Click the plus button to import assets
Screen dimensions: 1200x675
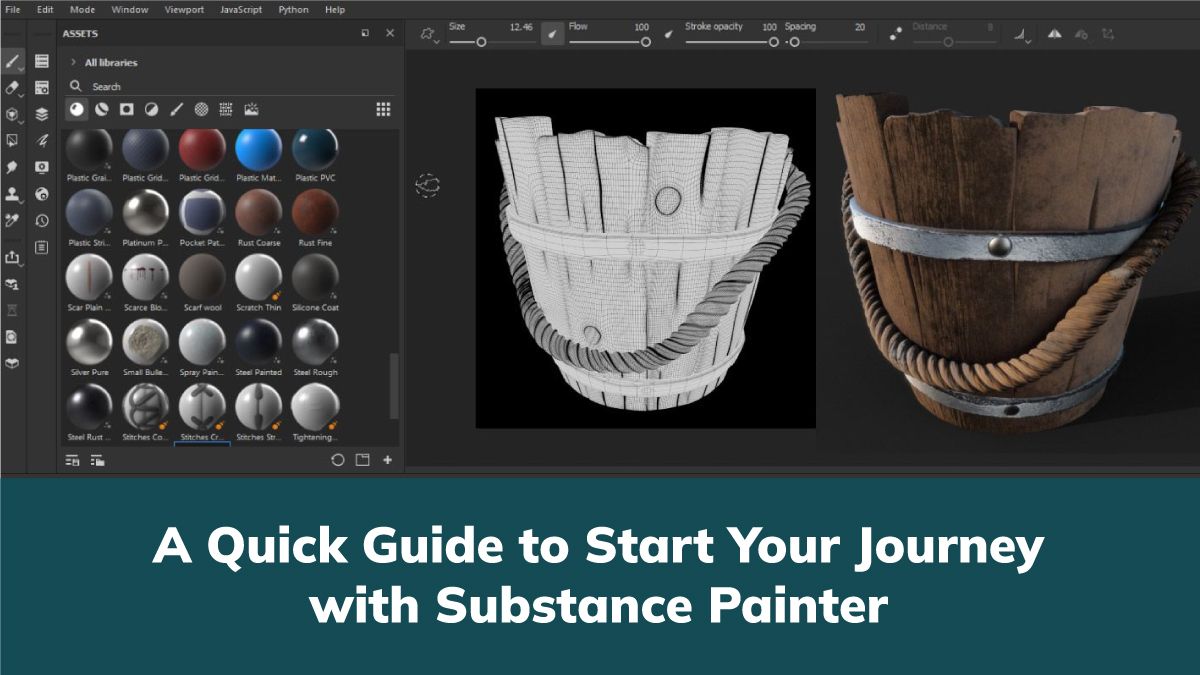click(387, 460)
